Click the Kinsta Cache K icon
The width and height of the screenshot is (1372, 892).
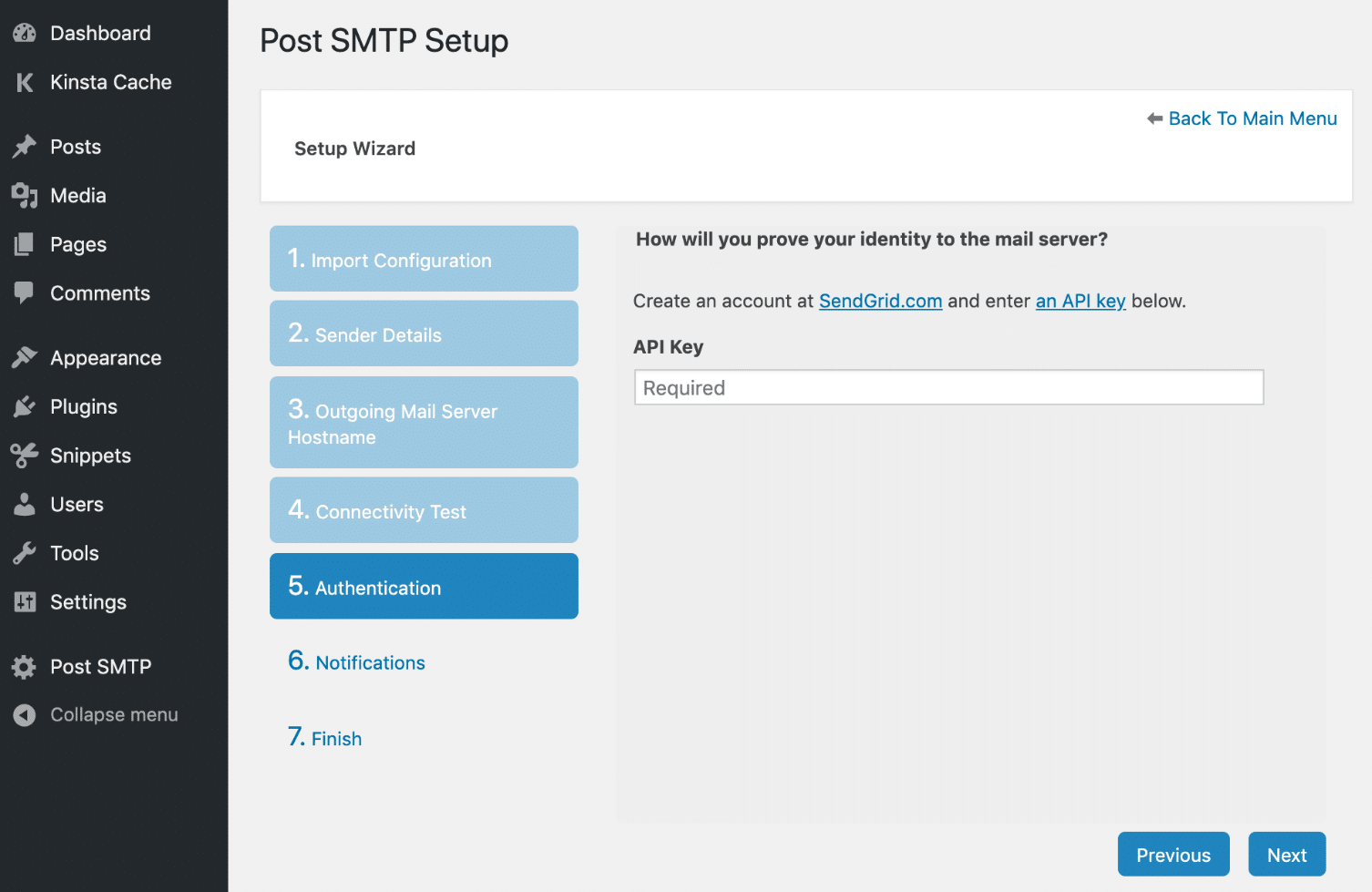pyautogui.click(x=24, y=82)
